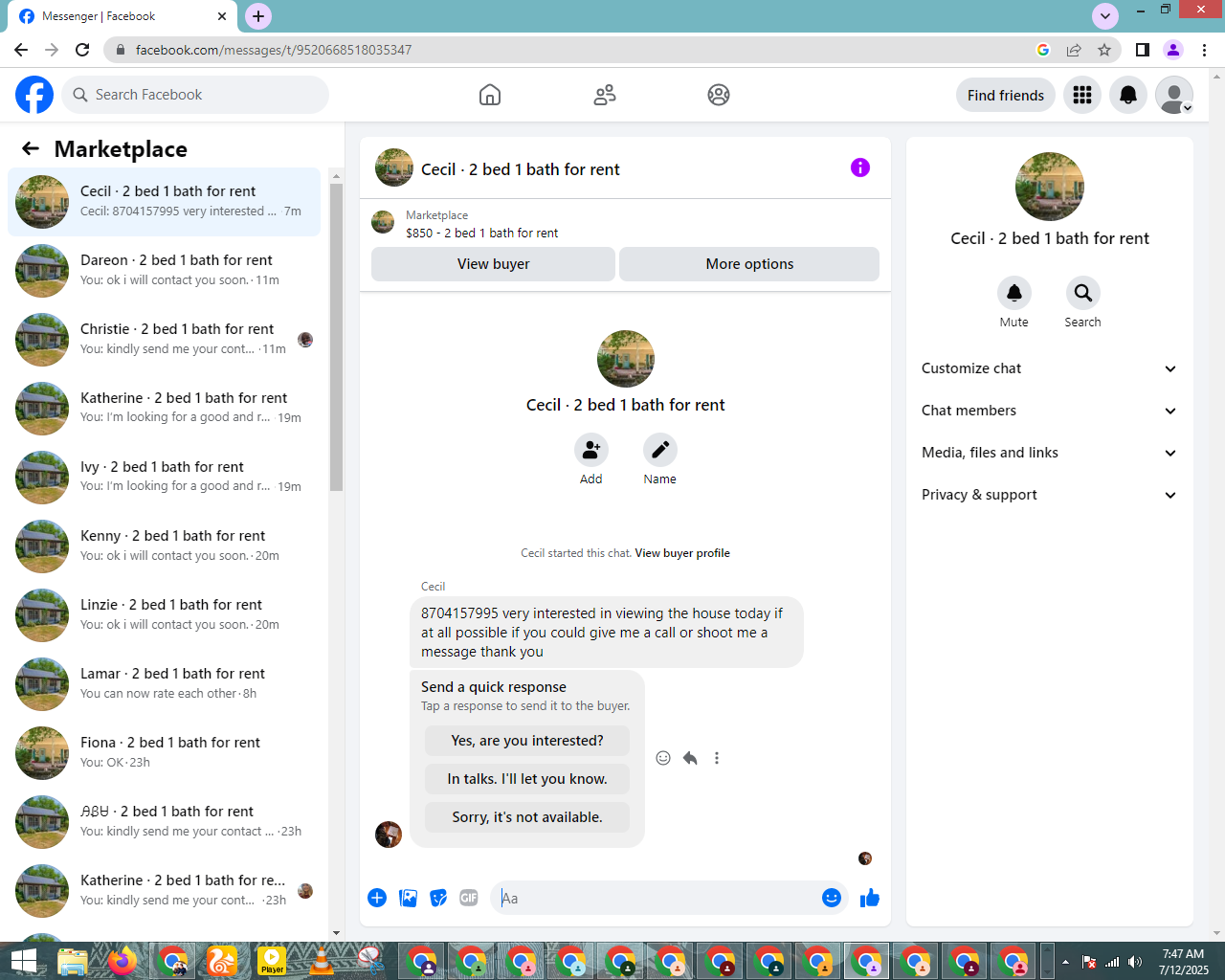Open the account profile avatar menu
This screenshot has height=980, width=1225.
click(x=1174, y=95)
